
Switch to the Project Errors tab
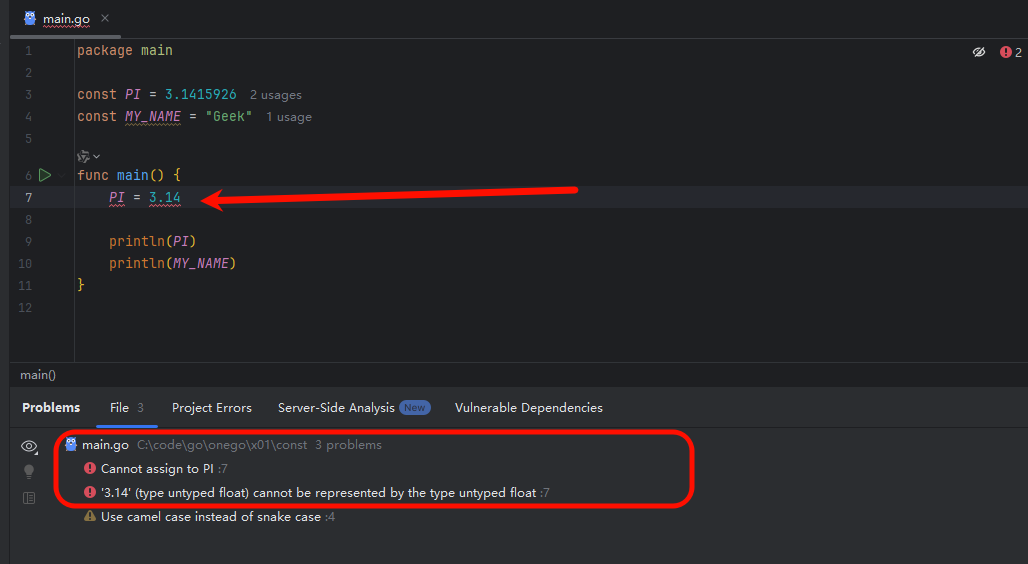click(212, 407)
